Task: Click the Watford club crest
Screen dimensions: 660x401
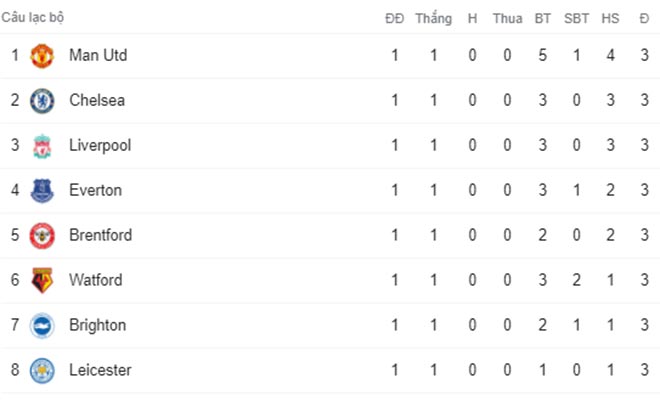Action: (x=42, y=280)
